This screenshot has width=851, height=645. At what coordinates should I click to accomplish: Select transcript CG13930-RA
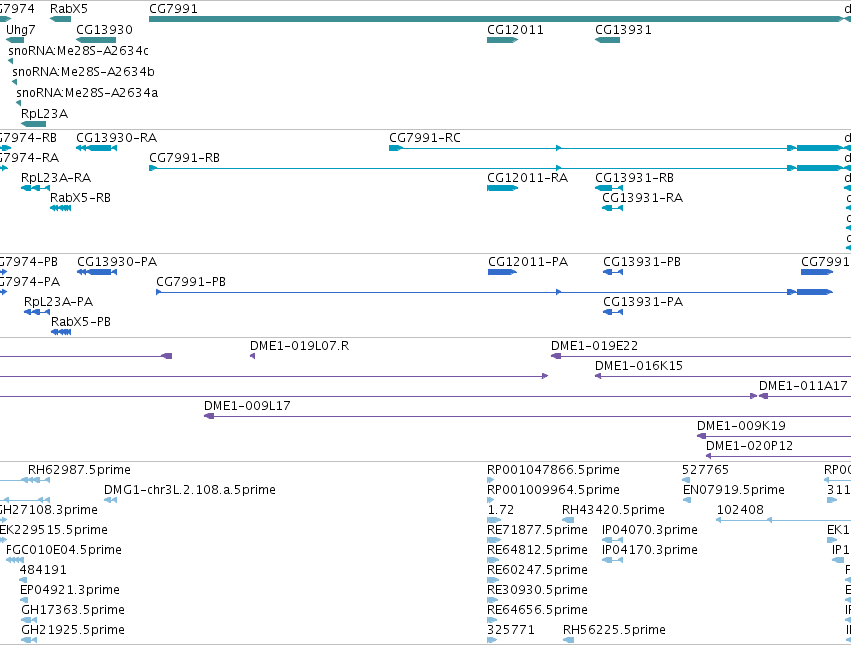click(97, 148)
